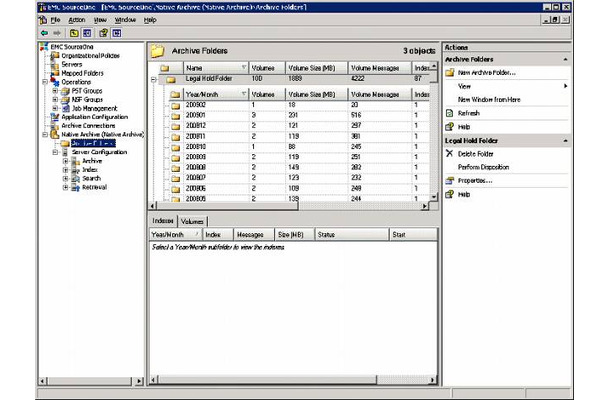Open the View menu

100,20
